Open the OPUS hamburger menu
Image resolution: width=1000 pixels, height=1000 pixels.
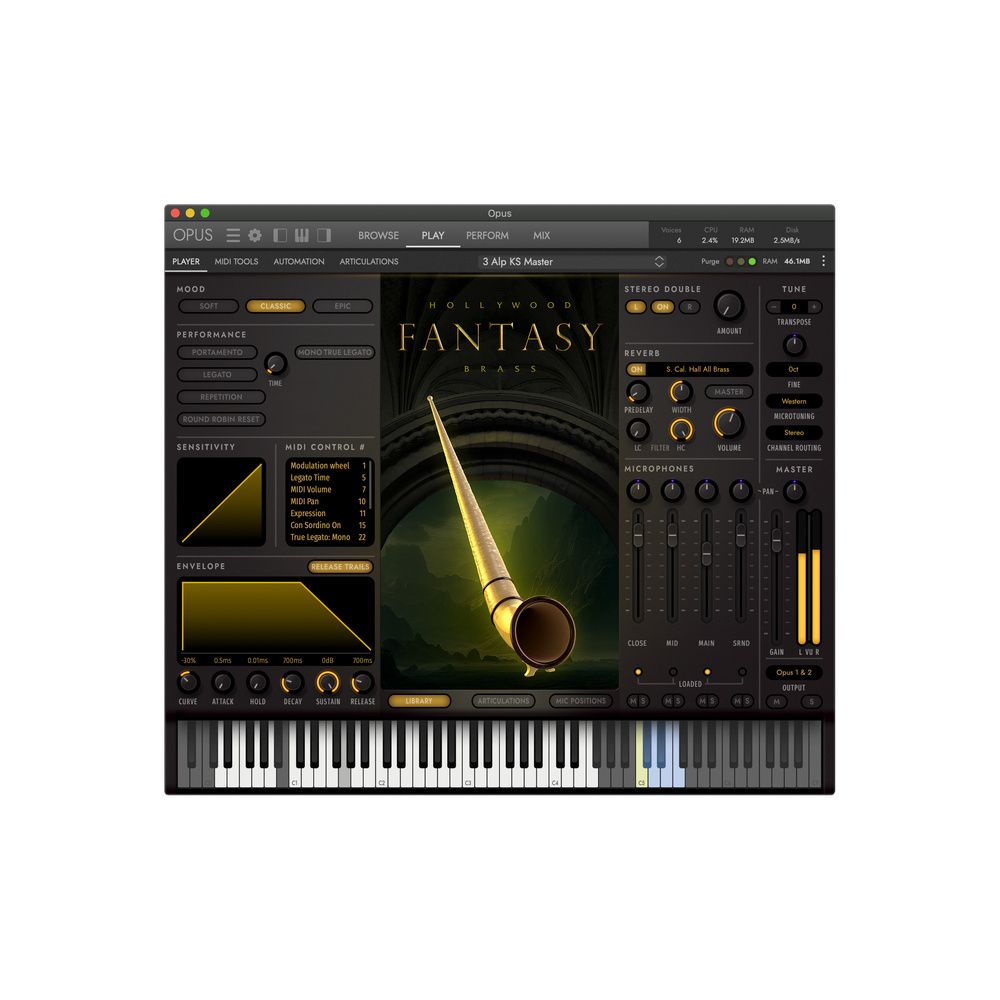[233, 235]
